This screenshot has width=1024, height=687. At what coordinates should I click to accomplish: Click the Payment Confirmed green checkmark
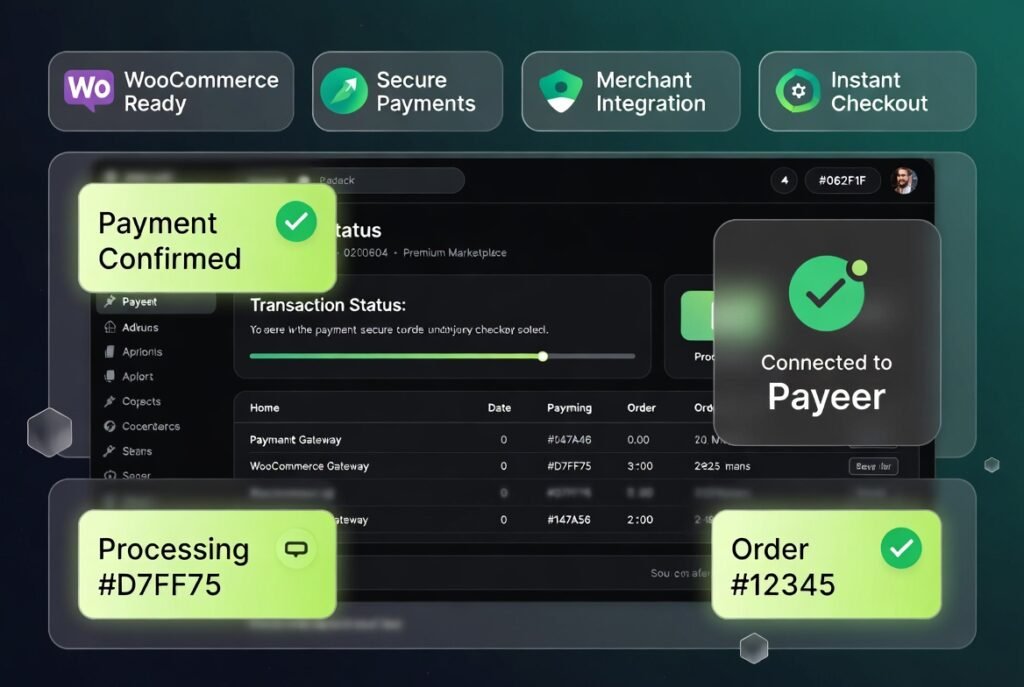pos(296,221)
